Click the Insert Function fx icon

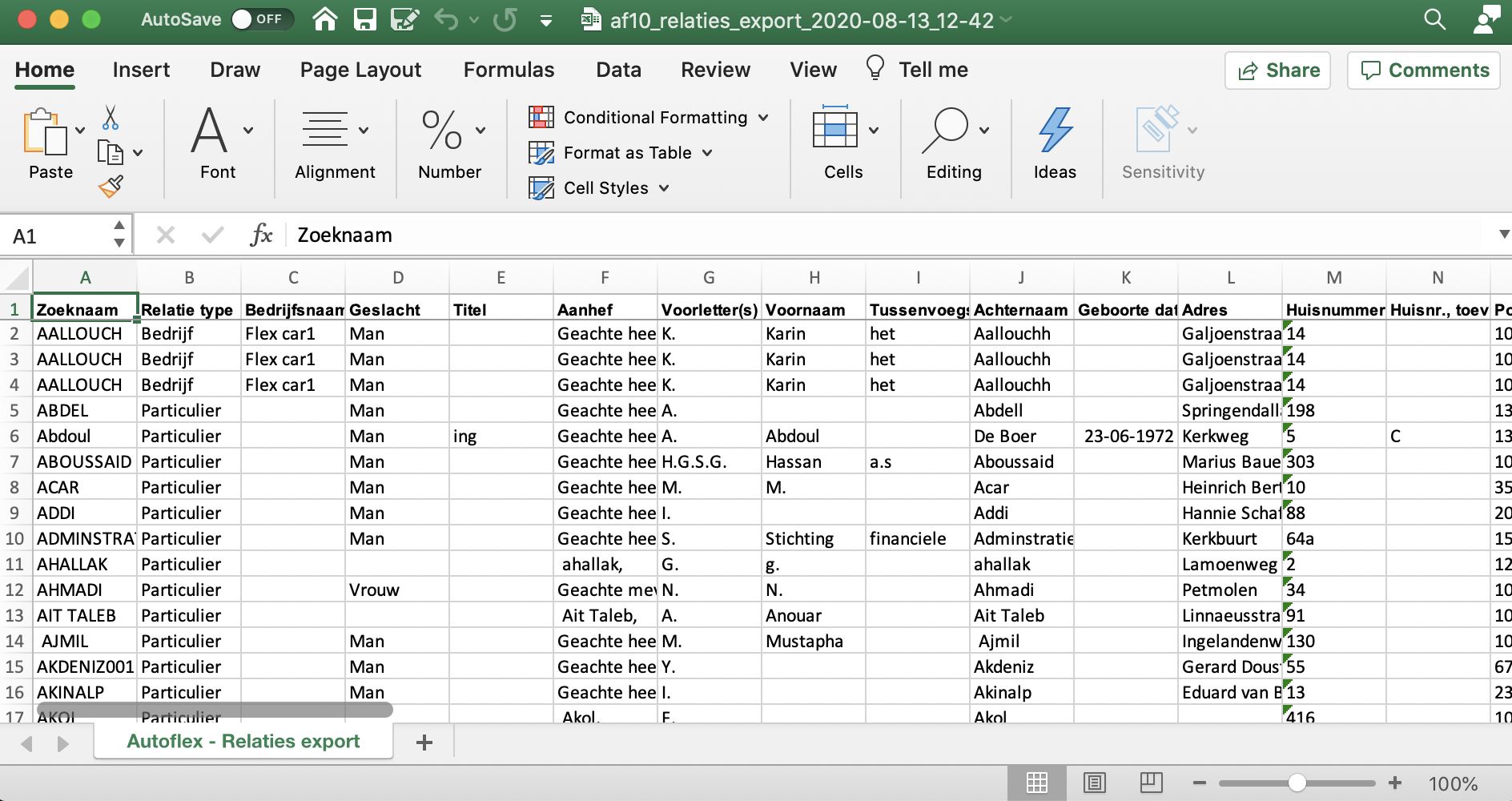pyautogui.click(x=261, y=235)
